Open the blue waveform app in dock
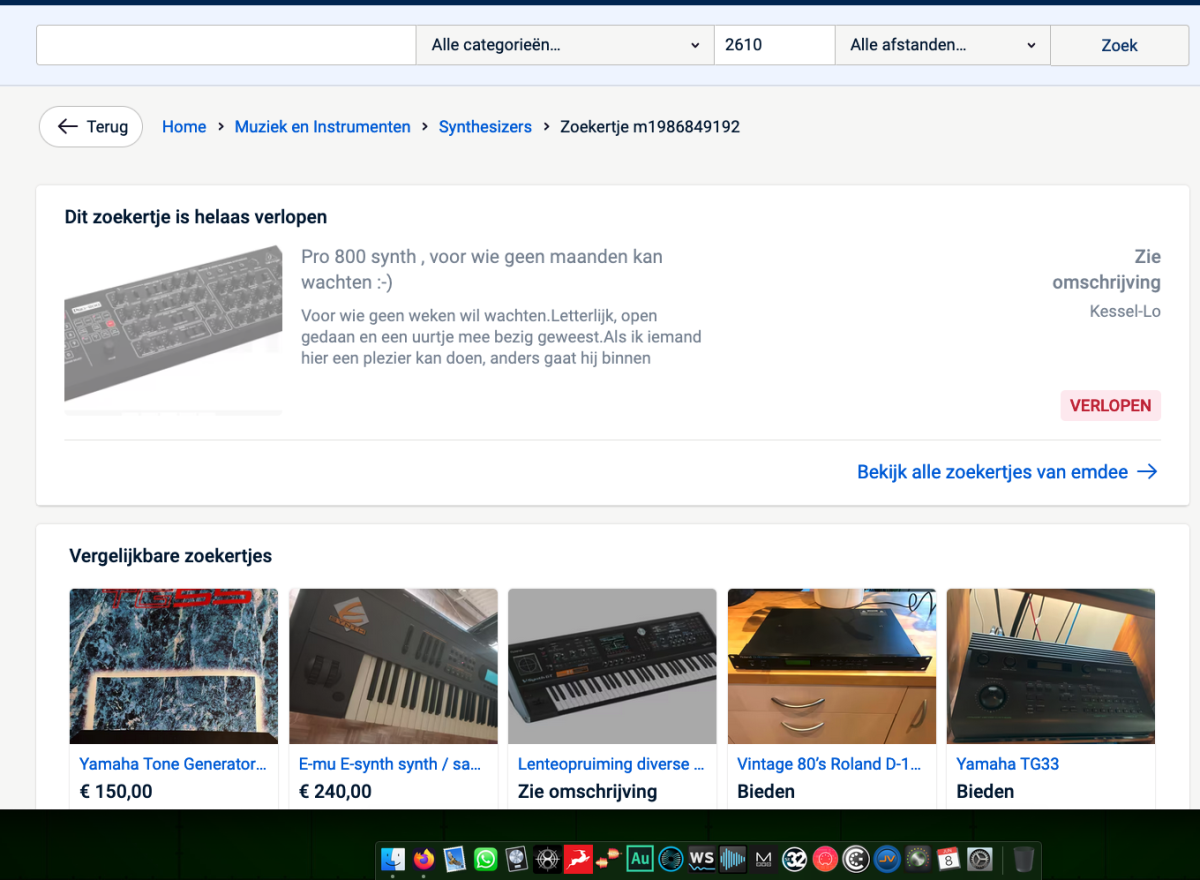 733,859
